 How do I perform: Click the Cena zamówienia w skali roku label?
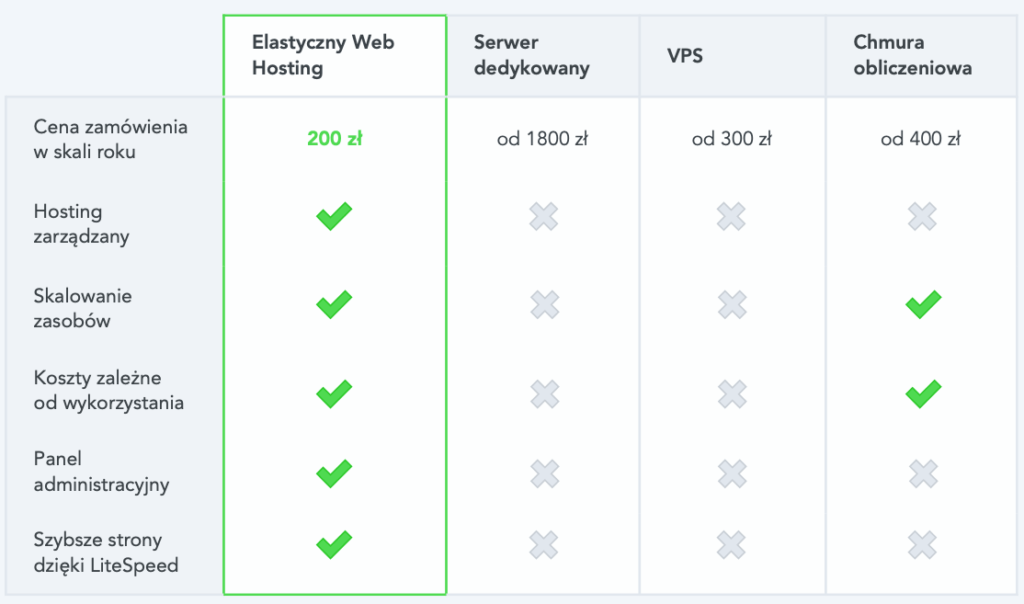[x=110, y=139]
